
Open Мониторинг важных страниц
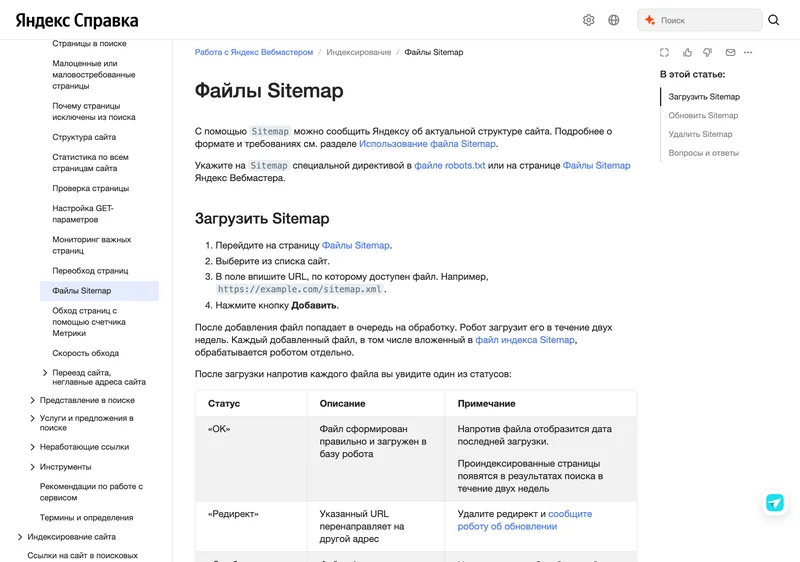pyautogui.click(x=92, y=245)
